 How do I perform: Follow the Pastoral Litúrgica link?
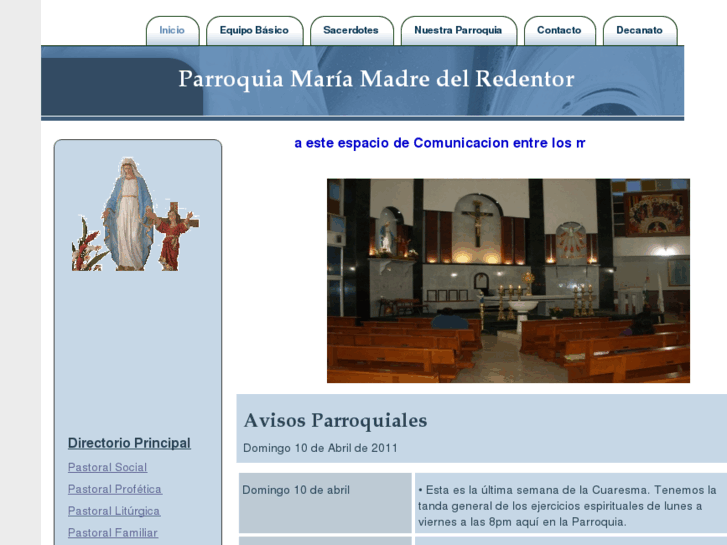(114, 511)
